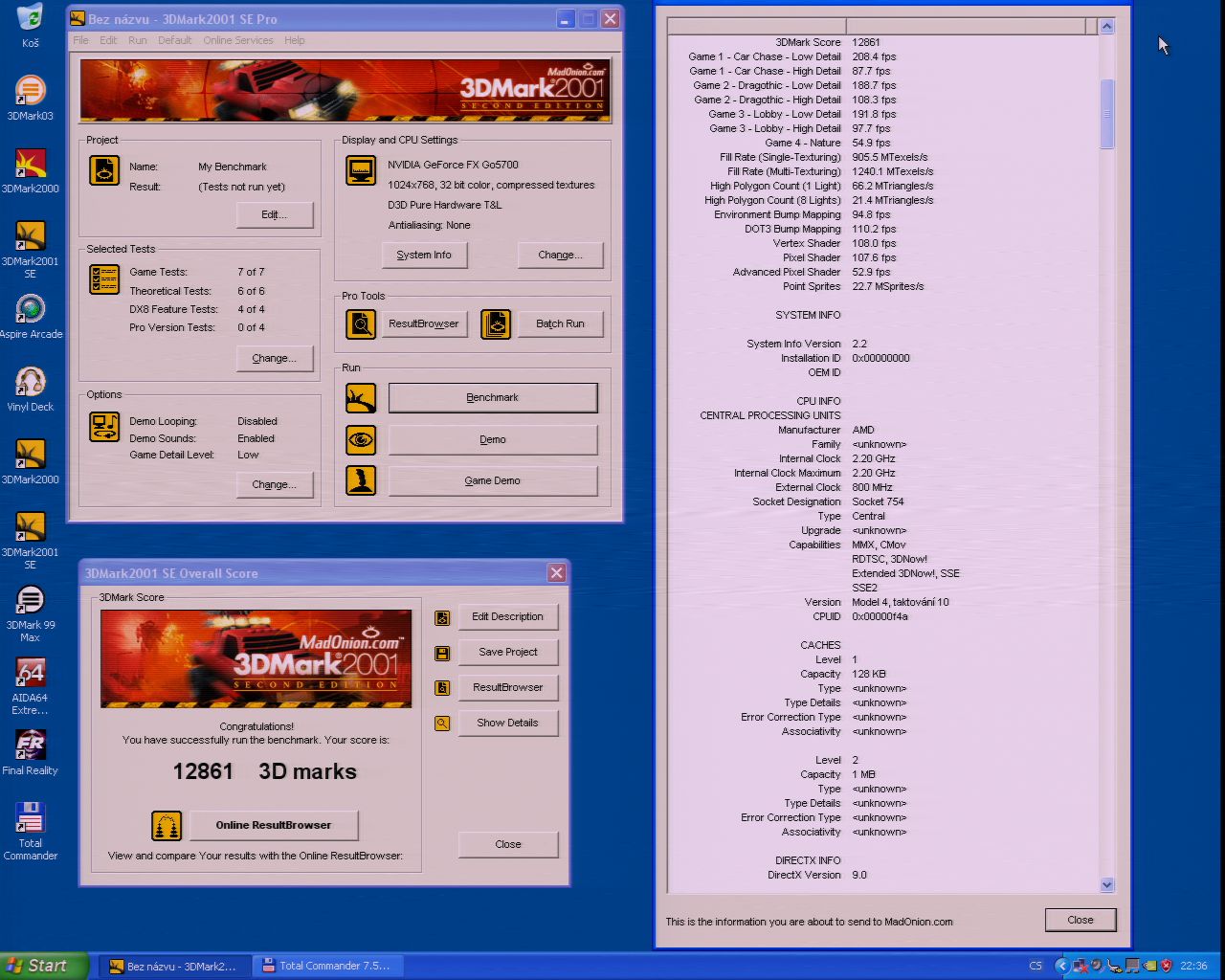Click the Online ResultBrowser button
The image size is (1225, 980).
pyautogui.click(x=274, y=825)
